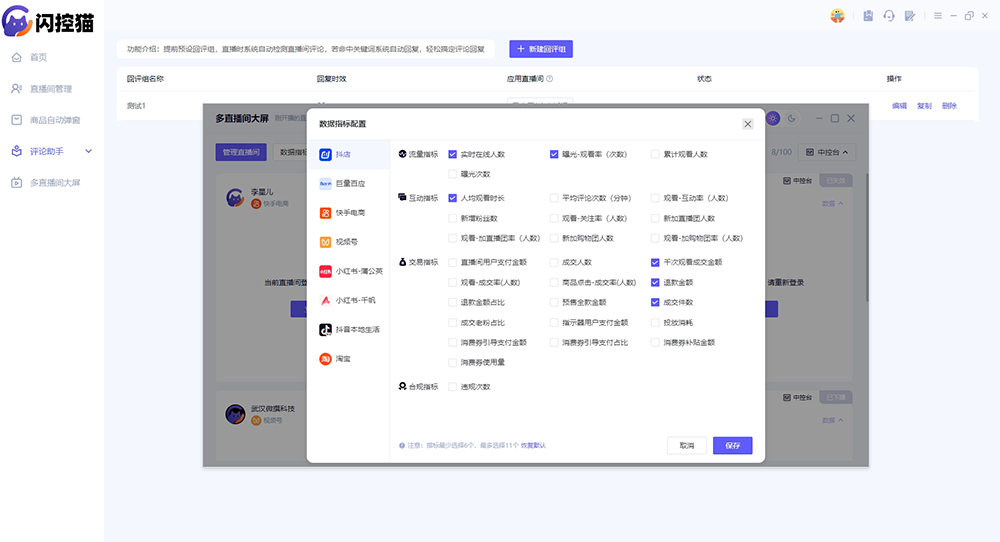
Task: Click the 巨量百应 platform icon
Action: pyautogui.click(x=325, y=184)
